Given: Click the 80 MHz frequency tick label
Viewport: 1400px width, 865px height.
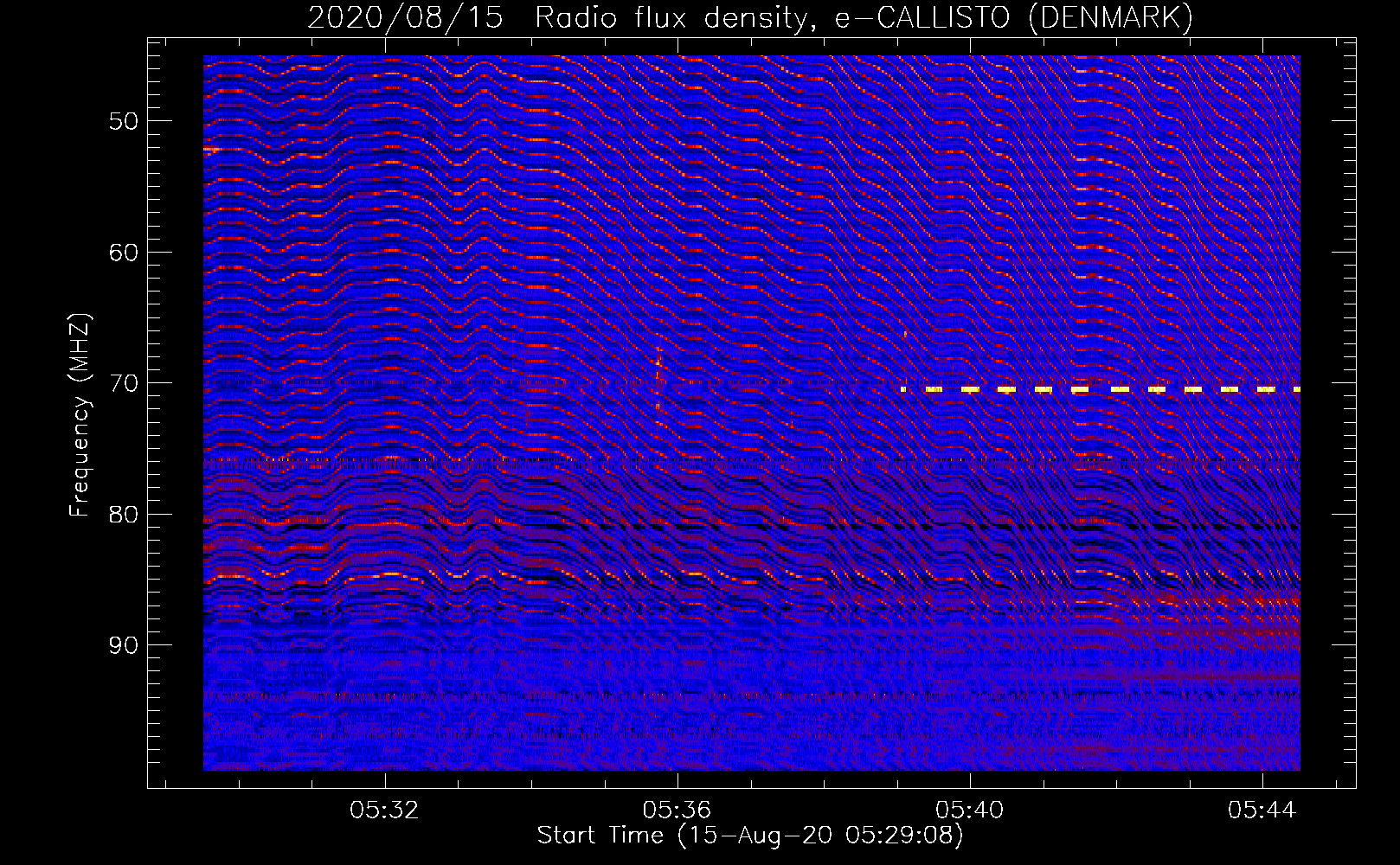Looking at the screenshot, I should pos(123,515).
